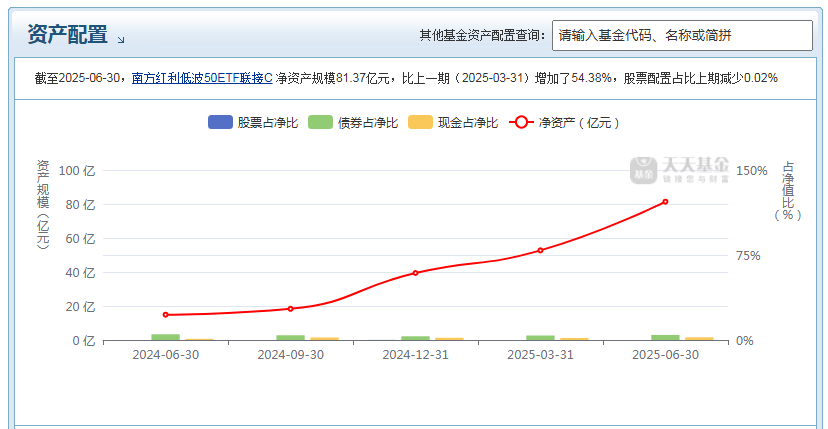Click the 2025-06-30 axis date label
Viewport: 828px width, 429px height.
pos(665,355)
